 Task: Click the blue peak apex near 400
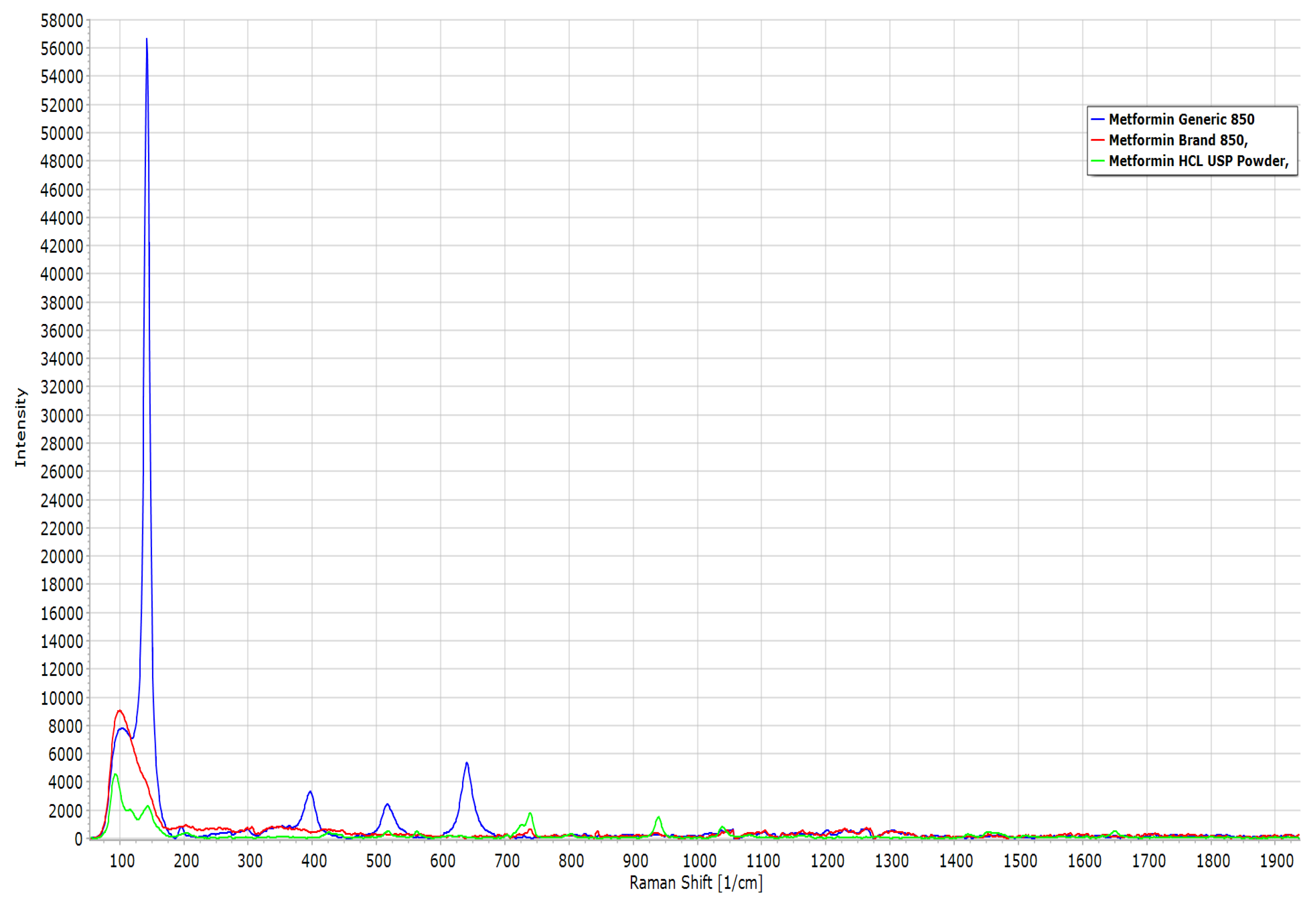[310, 792]
